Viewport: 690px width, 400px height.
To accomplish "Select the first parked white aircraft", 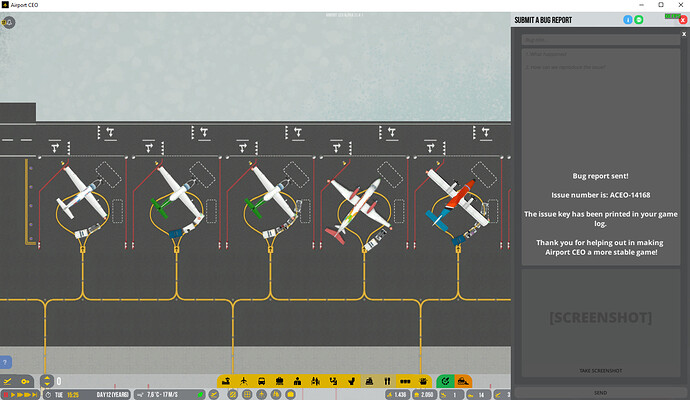I will (x=82, y=192).
